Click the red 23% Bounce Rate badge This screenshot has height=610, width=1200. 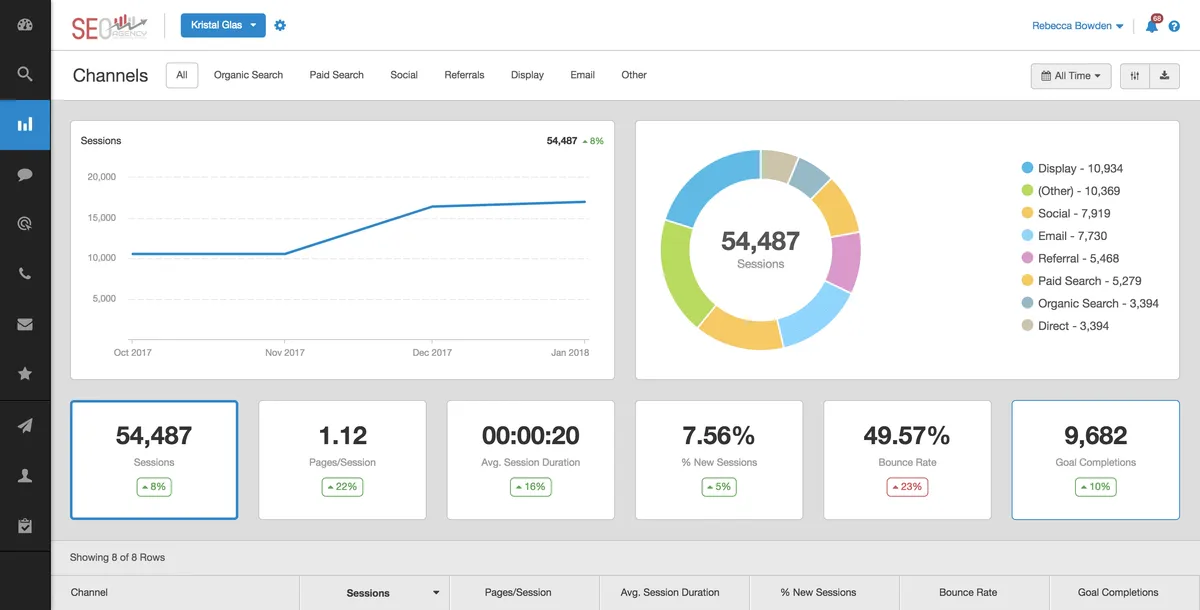pyautogui.click(x=907, y=487)
